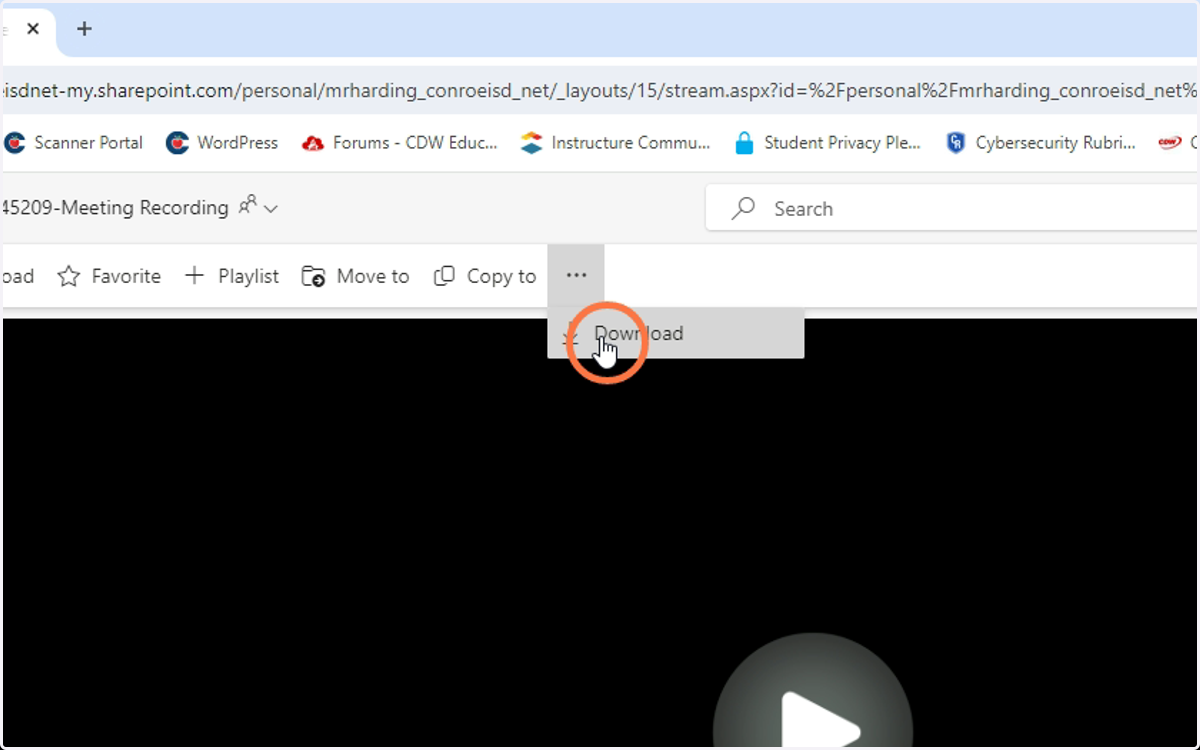Image resolution: width=1200 pixels, height=750 pixels.
Task: Click the CDW Forums bookmark favicon
Action: [312, 143]
